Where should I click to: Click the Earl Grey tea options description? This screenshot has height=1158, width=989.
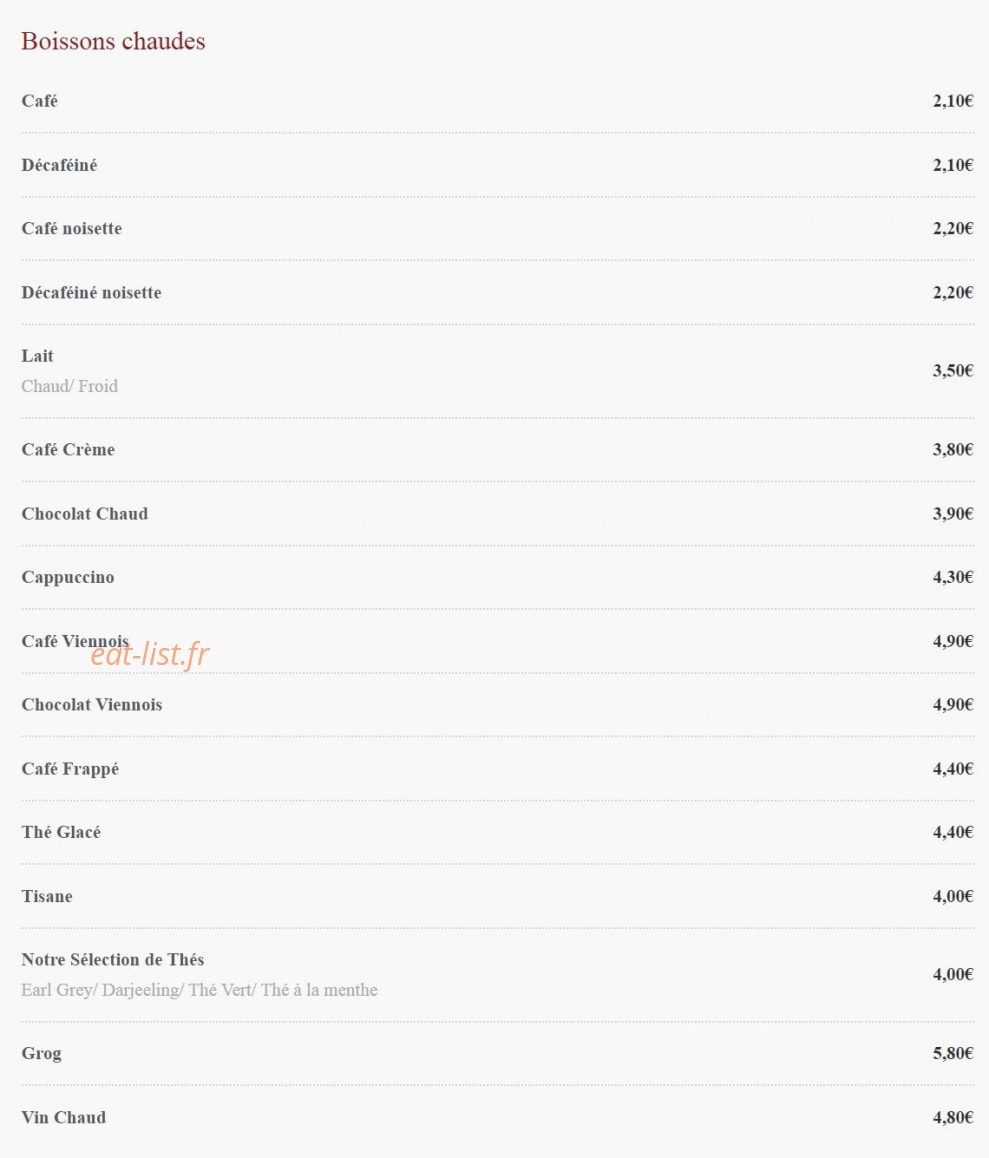[199, 990]
